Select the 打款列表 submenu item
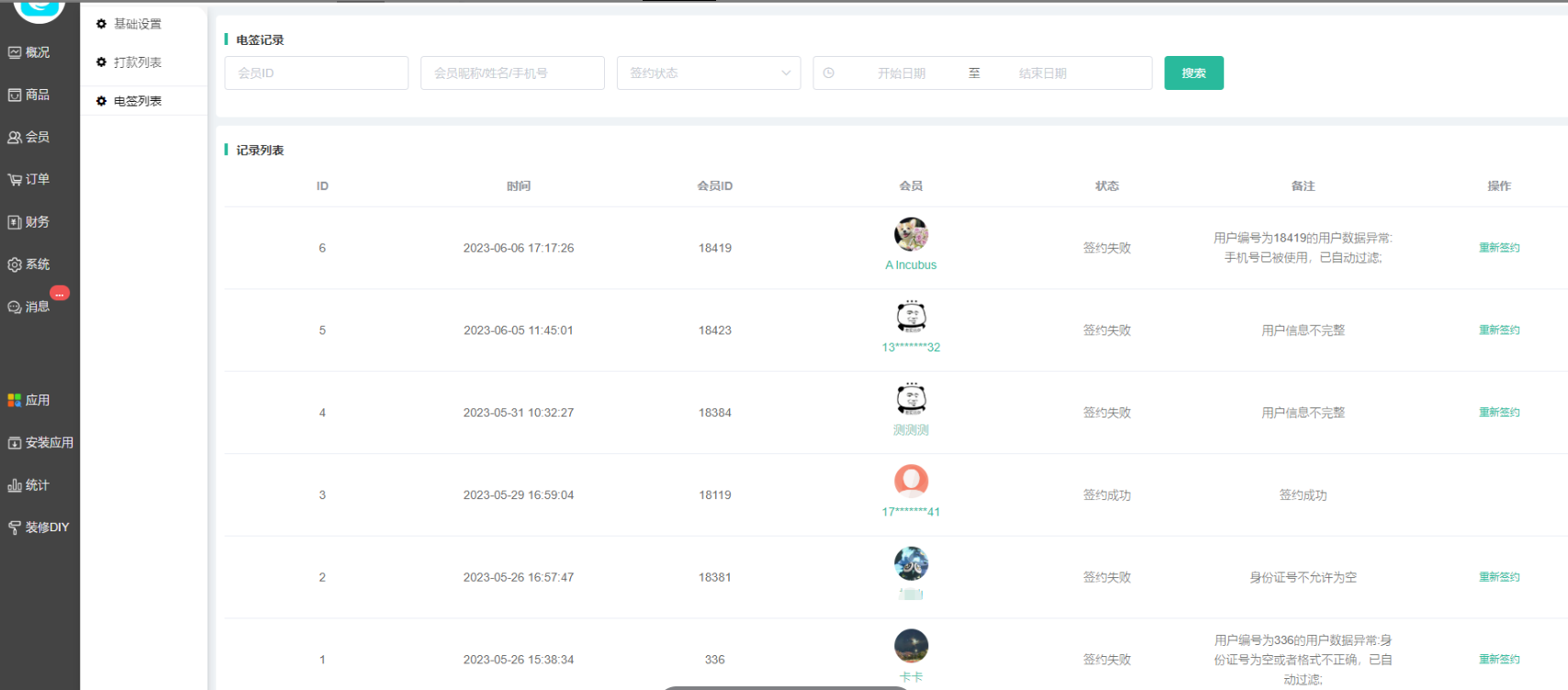 [137, 62]
